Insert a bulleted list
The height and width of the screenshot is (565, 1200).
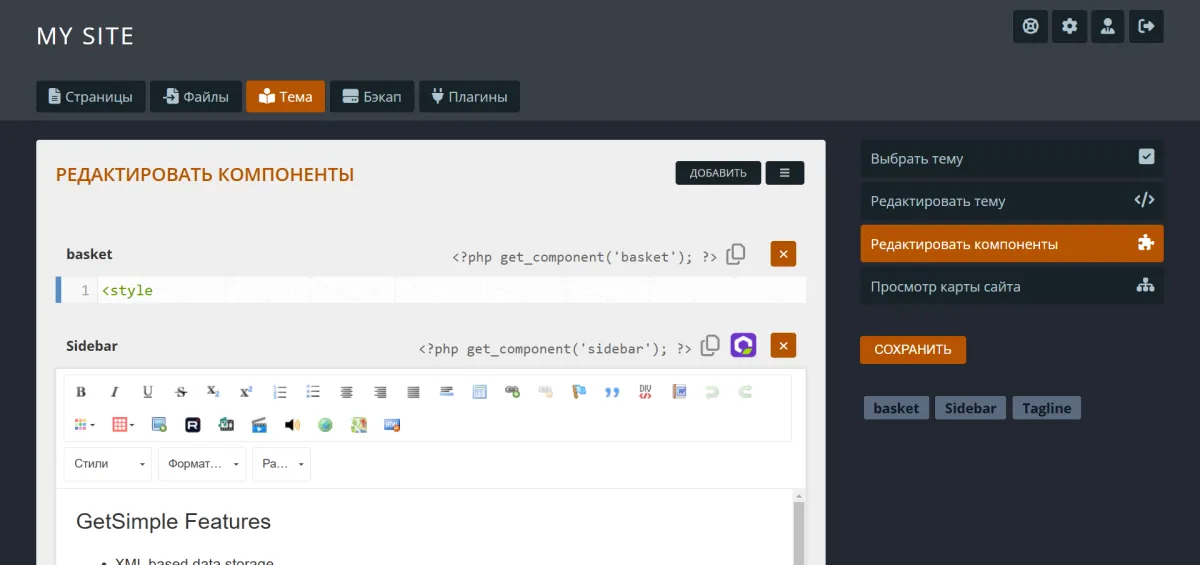point(313,392)
